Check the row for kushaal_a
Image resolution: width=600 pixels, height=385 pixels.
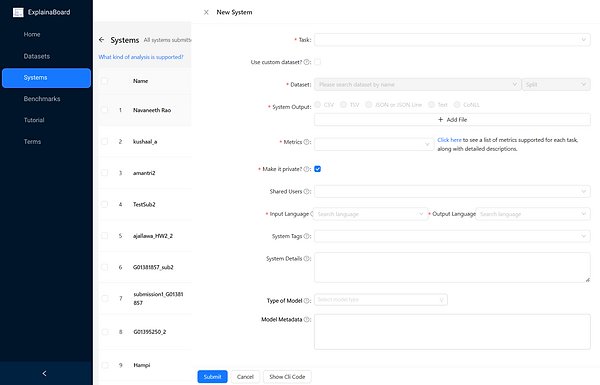(x=104, y=142)
